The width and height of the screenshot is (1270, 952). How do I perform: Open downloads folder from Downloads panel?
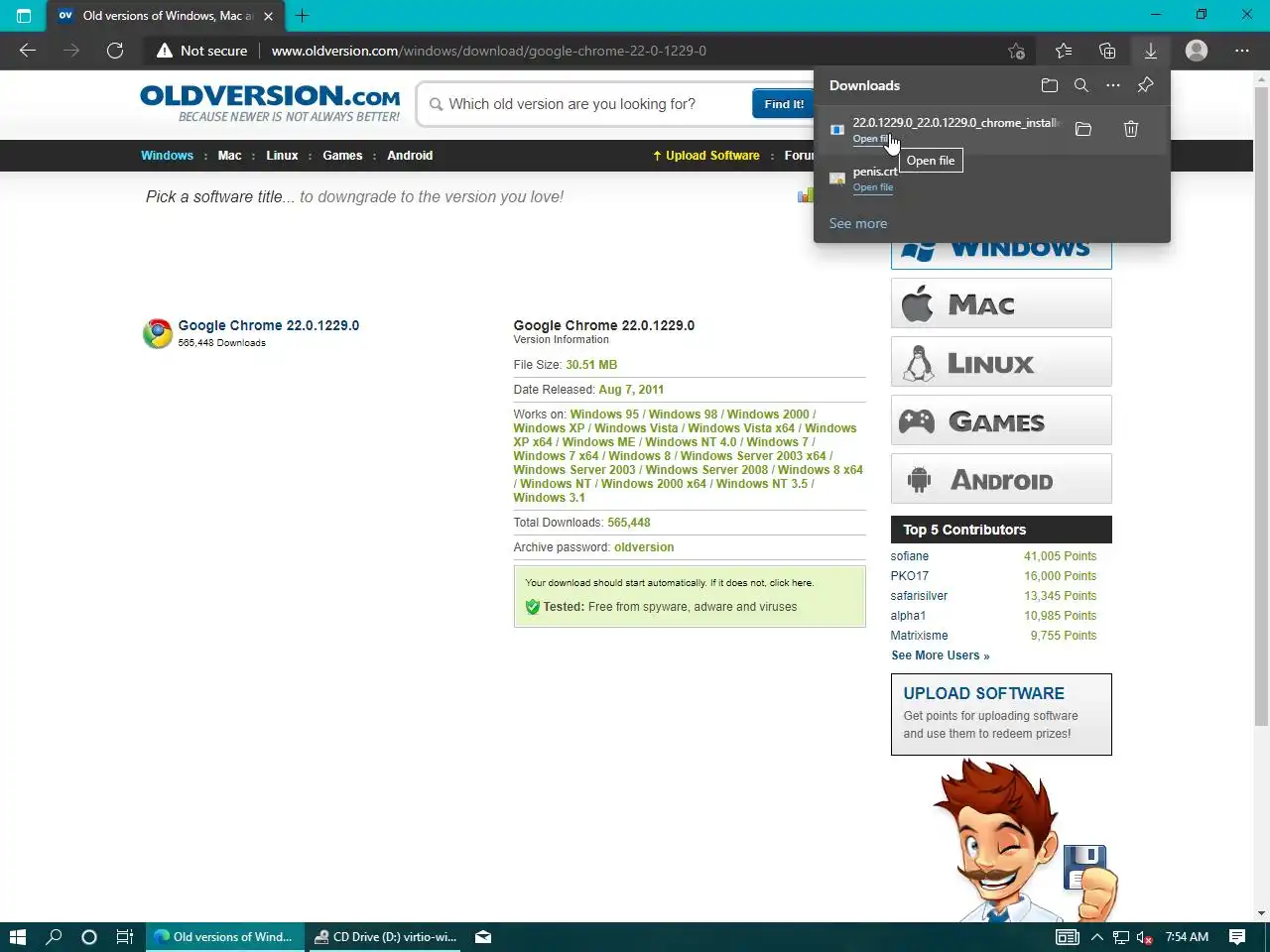pyautogui.click(x=1050, y=85)
